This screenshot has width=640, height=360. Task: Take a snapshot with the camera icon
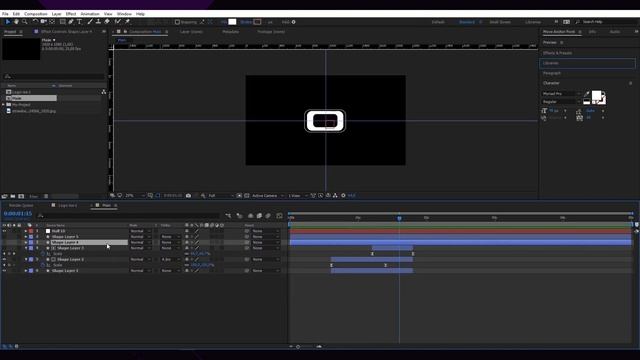pos(188,196)
